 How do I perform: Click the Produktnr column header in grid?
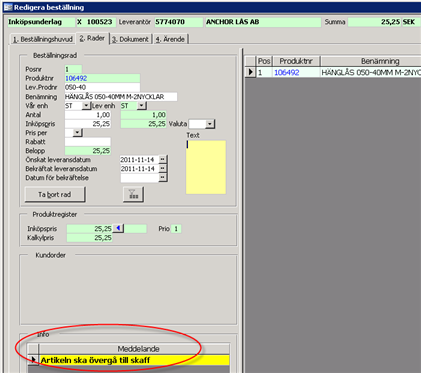[296, 61]
